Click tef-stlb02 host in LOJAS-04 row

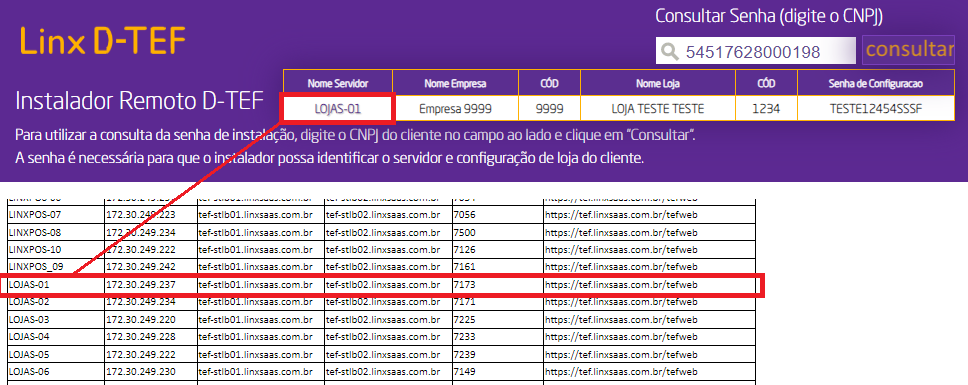pyautogui.click(x=382, y=337)
